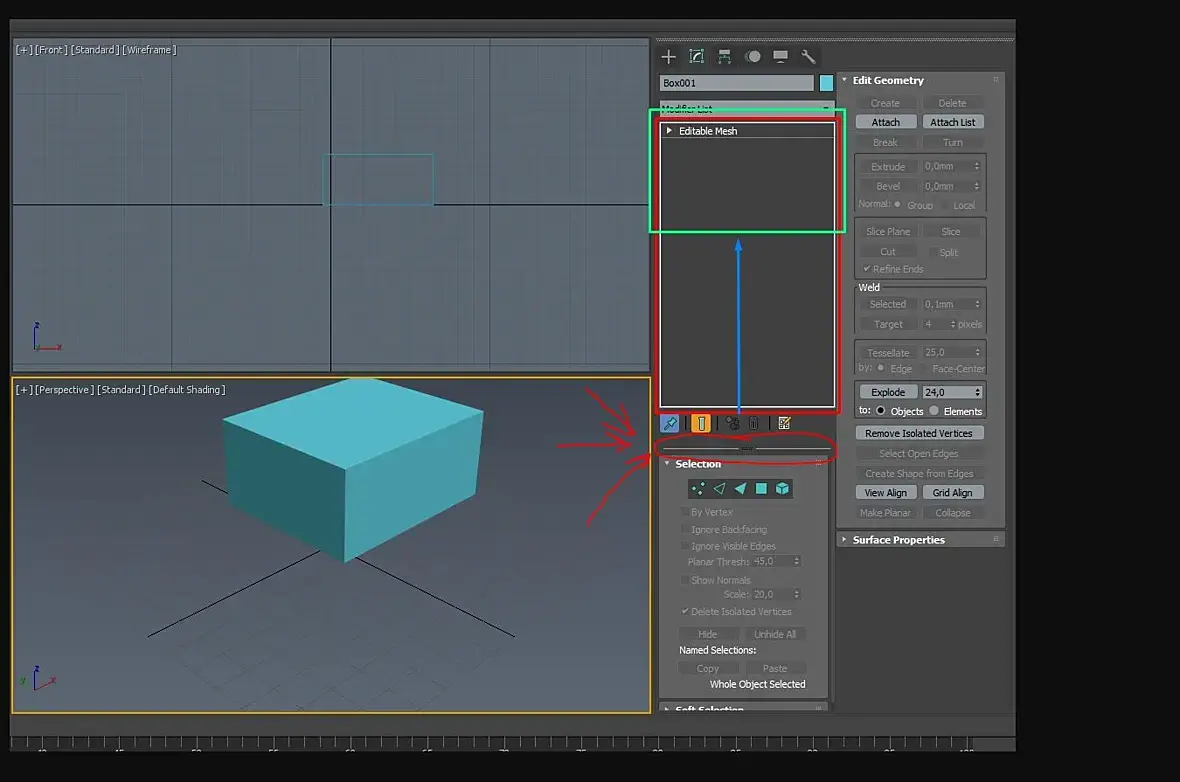Open Configure Modifier Sets icon

coord(784,424)
